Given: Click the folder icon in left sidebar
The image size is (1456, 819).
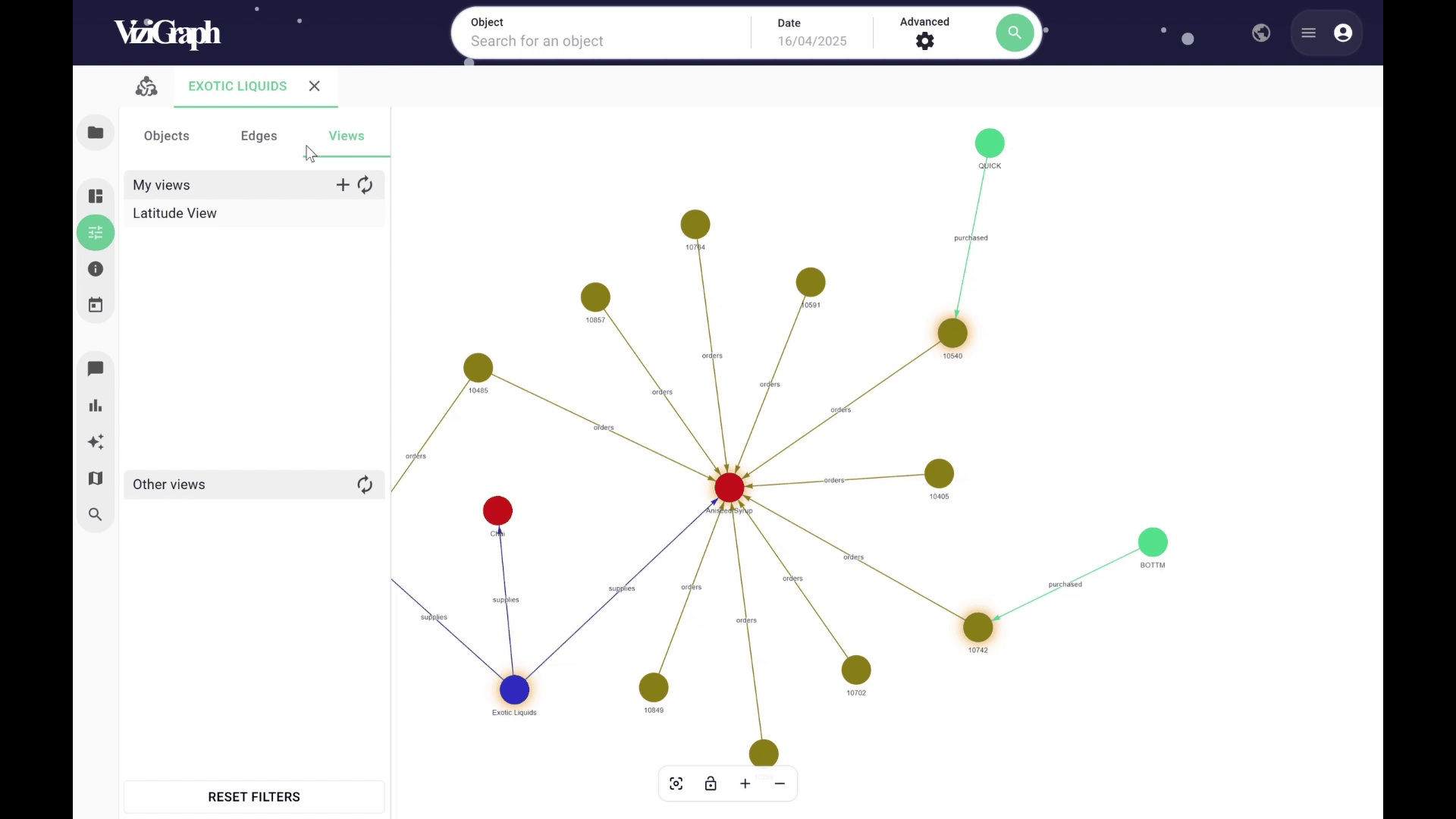Looking at the screenshot, I should pos(96,133).
